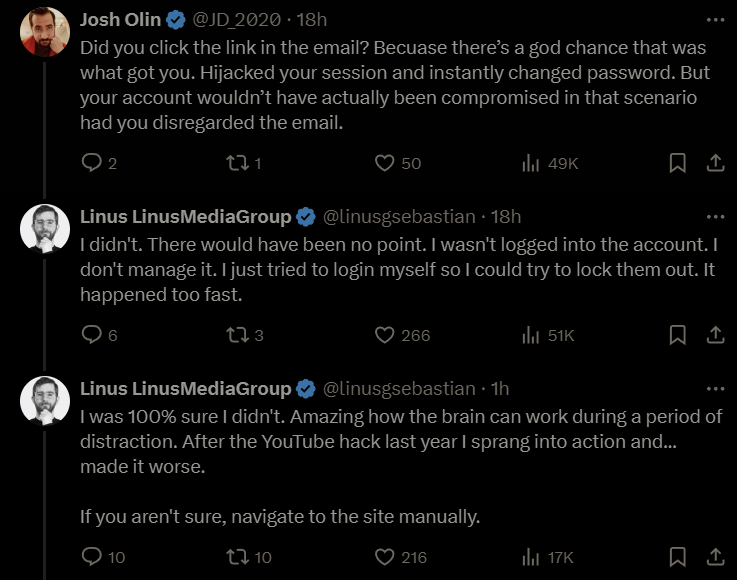Reply to Josh Olin's tweet
The height and width of the screenshot is (580, 737).
pos(92,163)
